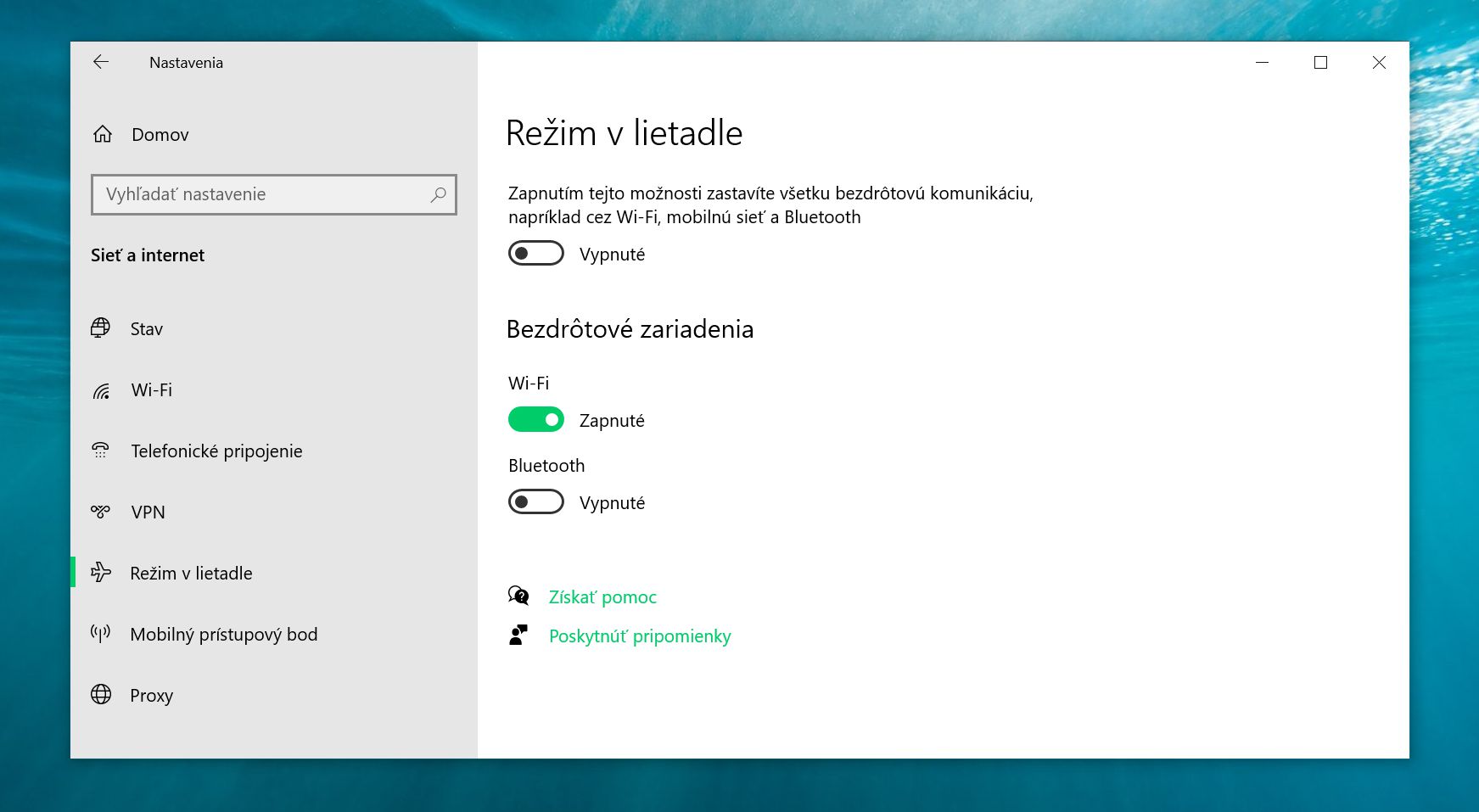Click the Telefonické pripojenie dial-up icon
The height and width of the screenshot is (812, 1479).
[x=100, y=451]
